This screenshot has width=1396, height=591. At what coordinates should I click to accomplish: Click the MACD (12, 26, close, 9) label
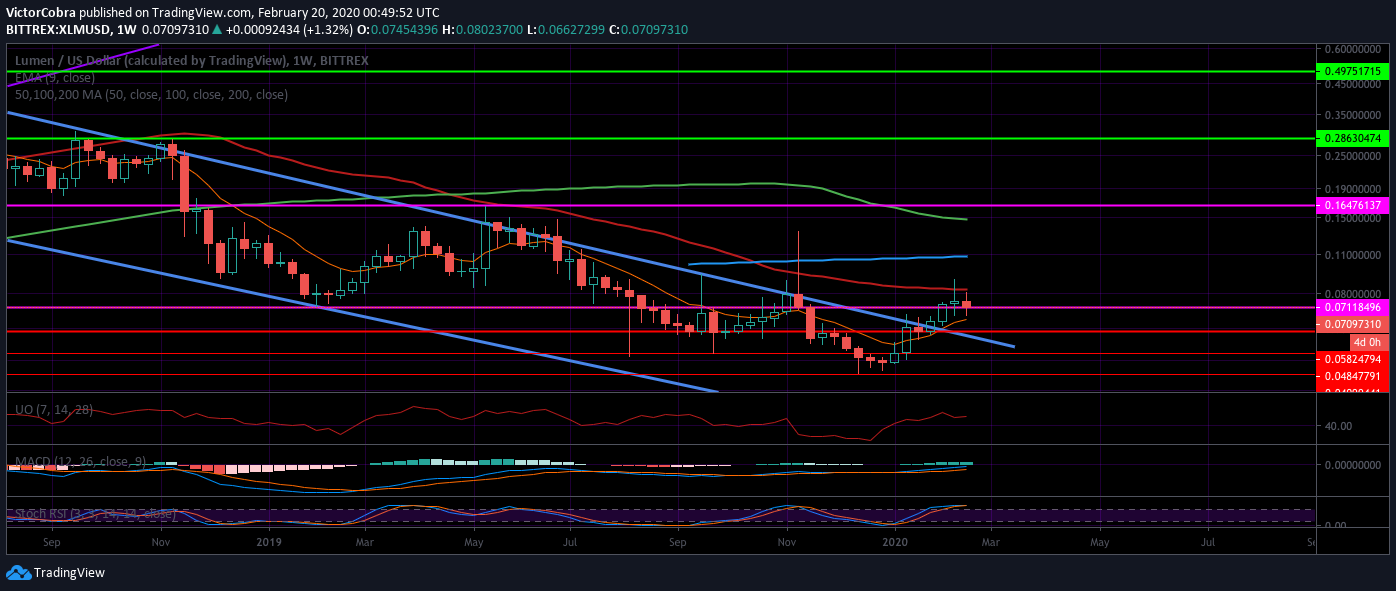(80, 462)
